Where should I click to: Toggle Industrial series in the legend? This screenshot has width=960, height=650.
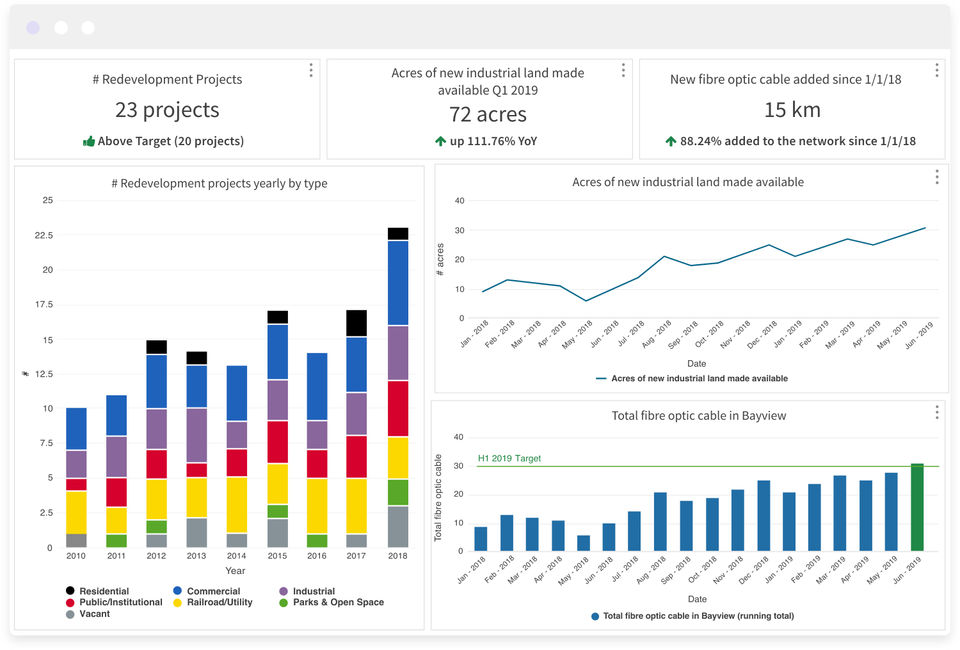point(307,591)
